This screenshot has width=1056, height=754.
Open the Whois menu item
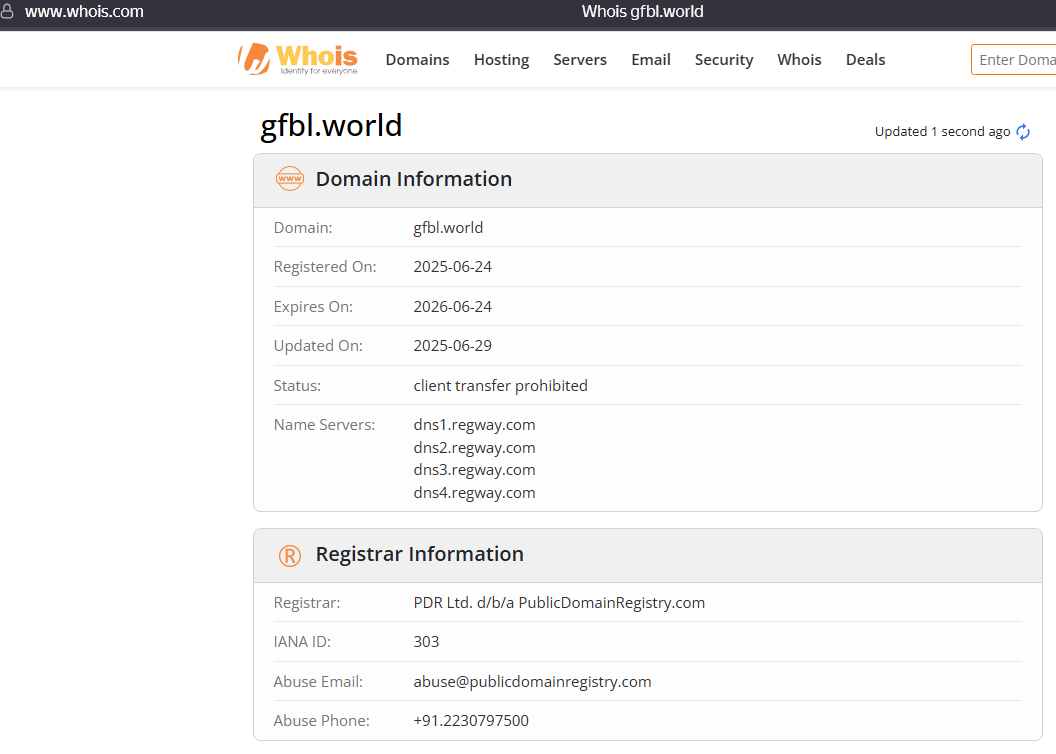799,60
